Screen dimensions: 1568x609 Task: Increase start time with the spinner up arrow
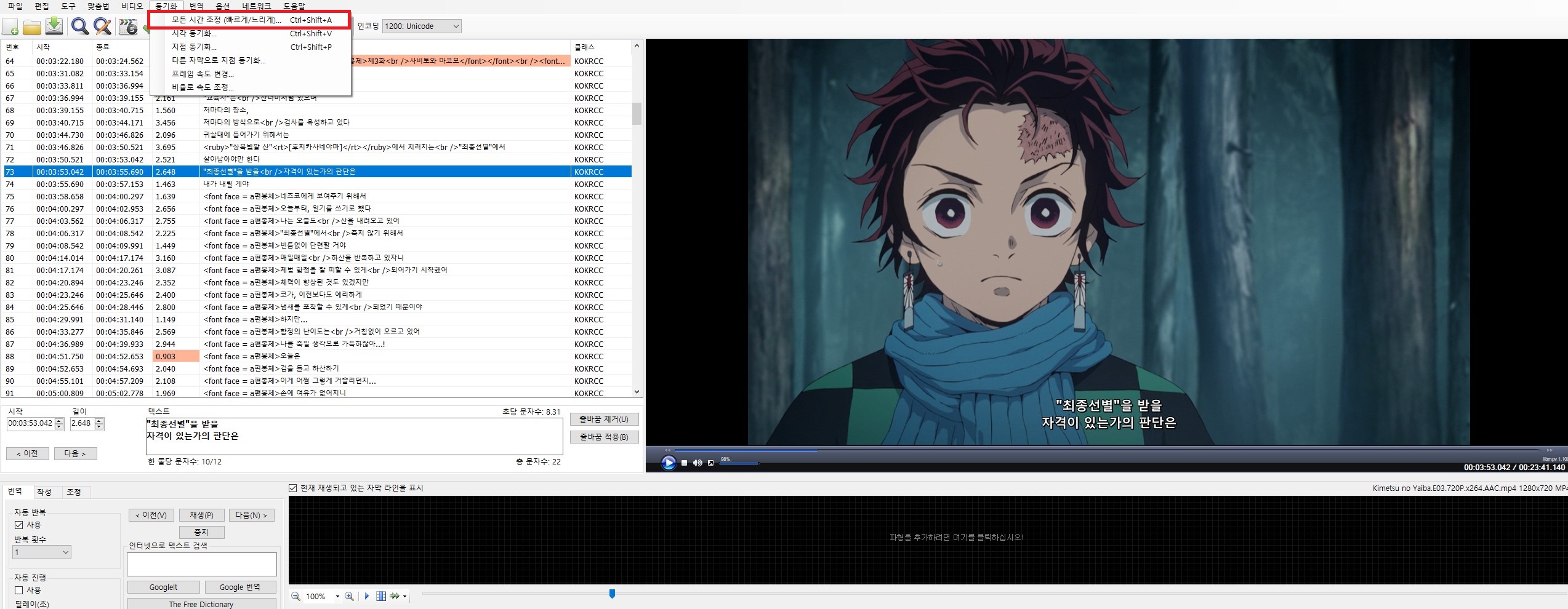(x=60, y=421)
